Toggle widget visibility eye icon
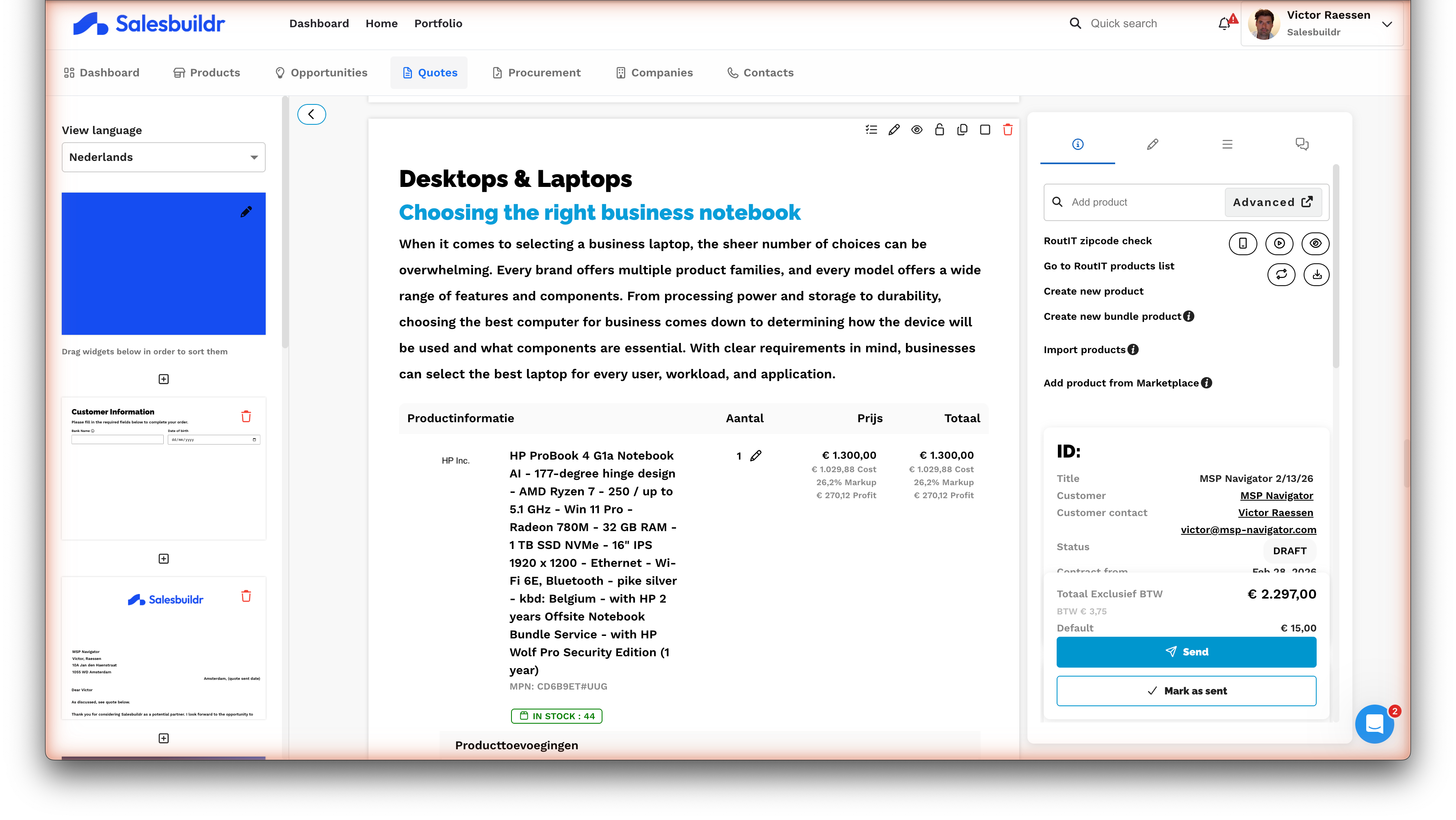The width and height of the screenshot is (1456, 820). (x=917, y=130)
